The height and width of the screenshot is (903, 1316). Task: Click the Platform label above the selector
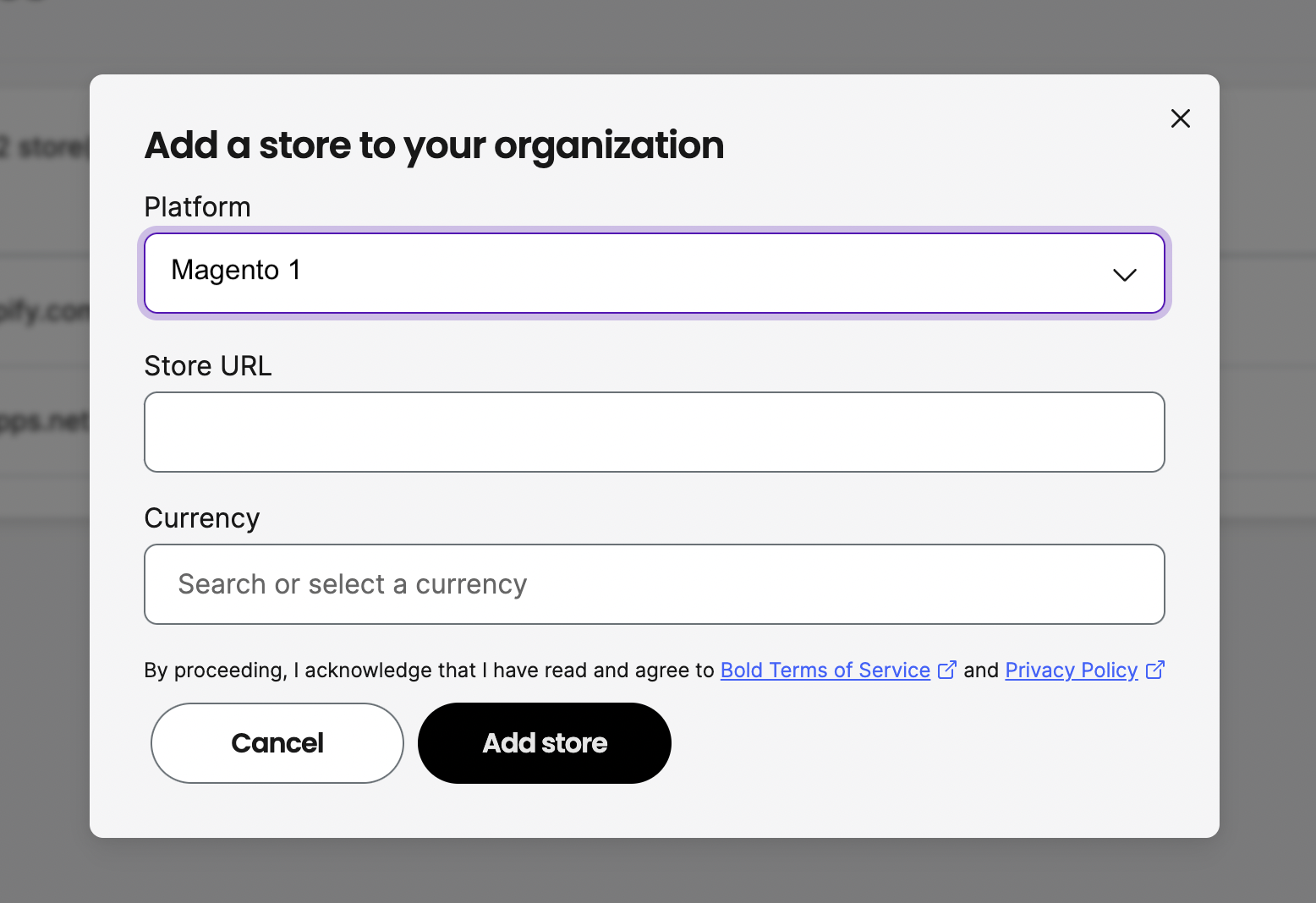click(197, 206)
